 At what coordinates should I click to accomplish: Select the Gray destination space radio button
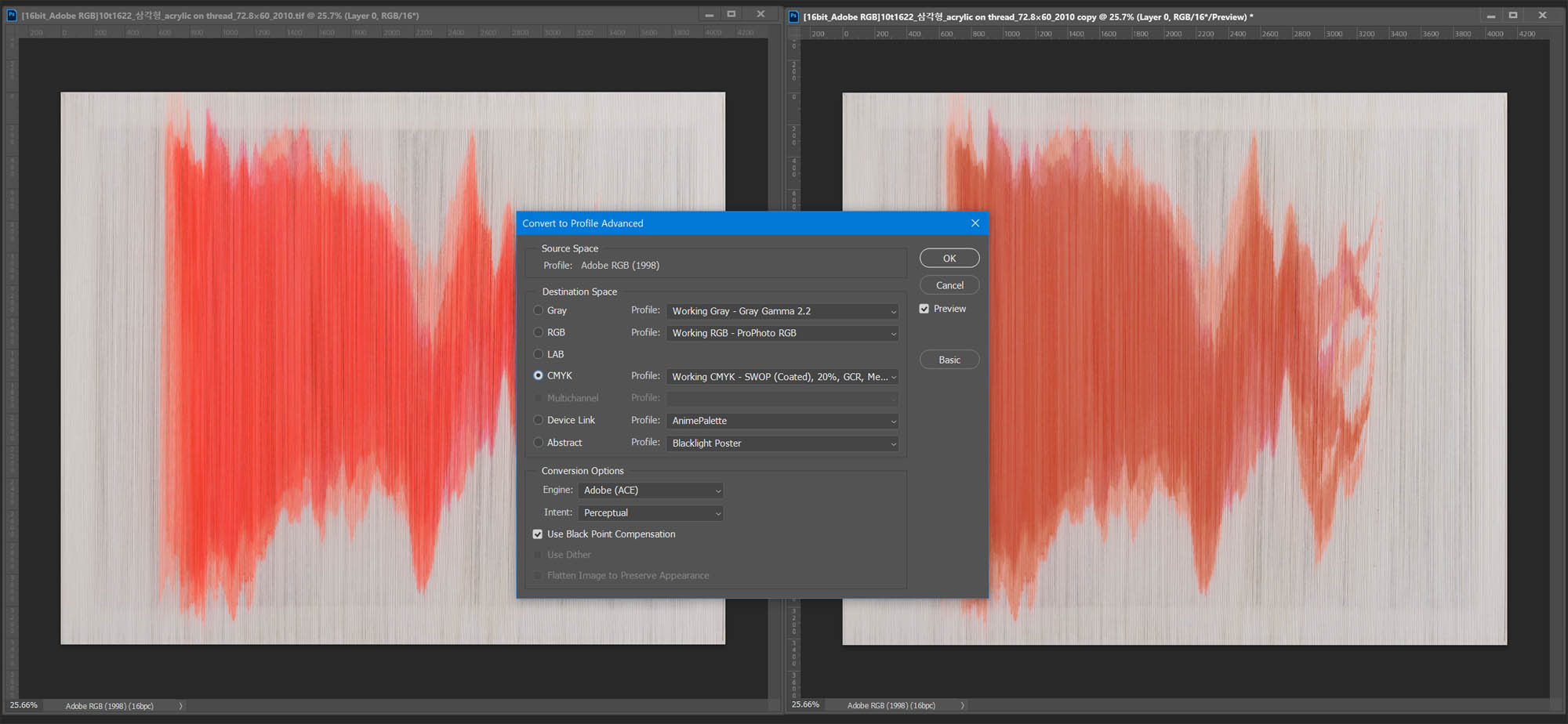click(x=539, y=310)
